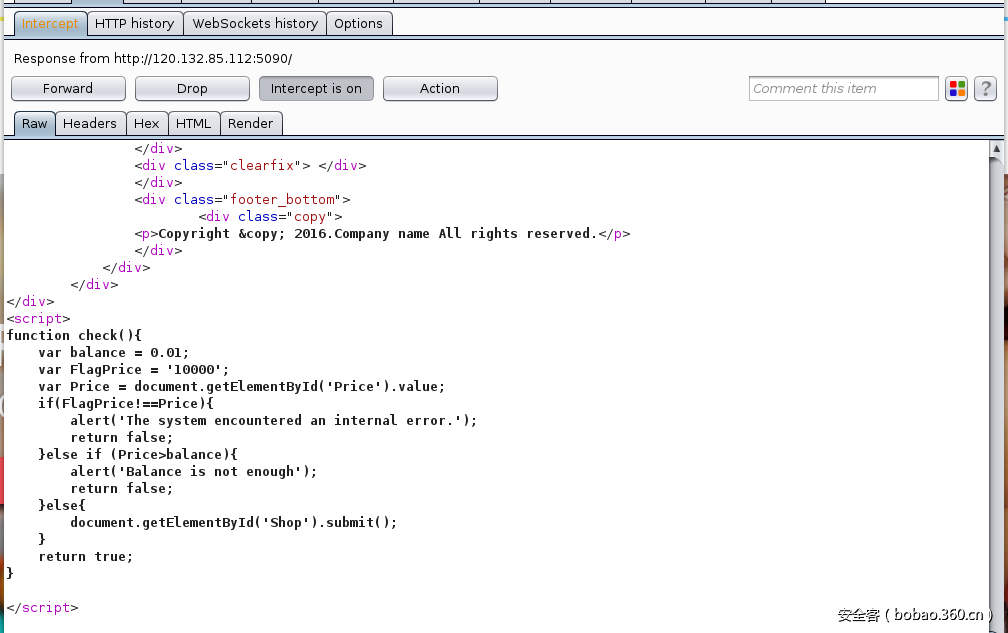Select the Intercept tab
Screen dimensions: 1008x633
50,23
